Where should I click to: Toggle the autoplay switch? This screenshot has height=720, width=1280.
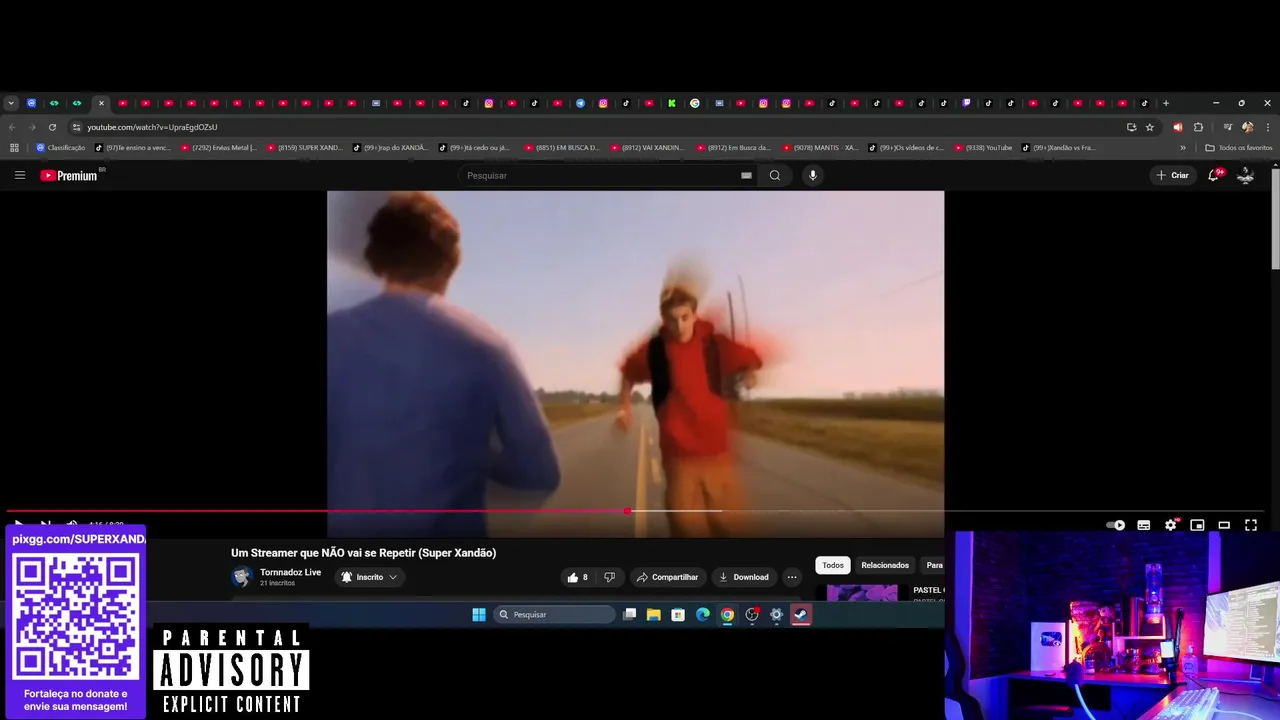click(1116, 525)
